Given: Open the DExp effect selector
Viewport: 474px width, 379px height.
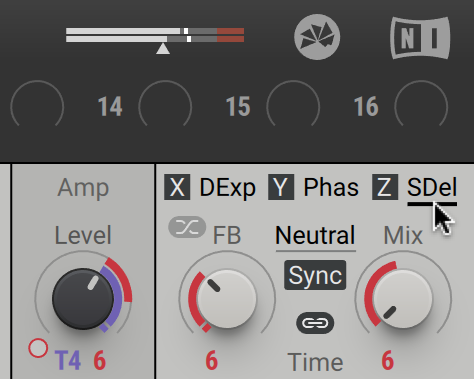Looking at the screenshot, I should click(227, 188).
